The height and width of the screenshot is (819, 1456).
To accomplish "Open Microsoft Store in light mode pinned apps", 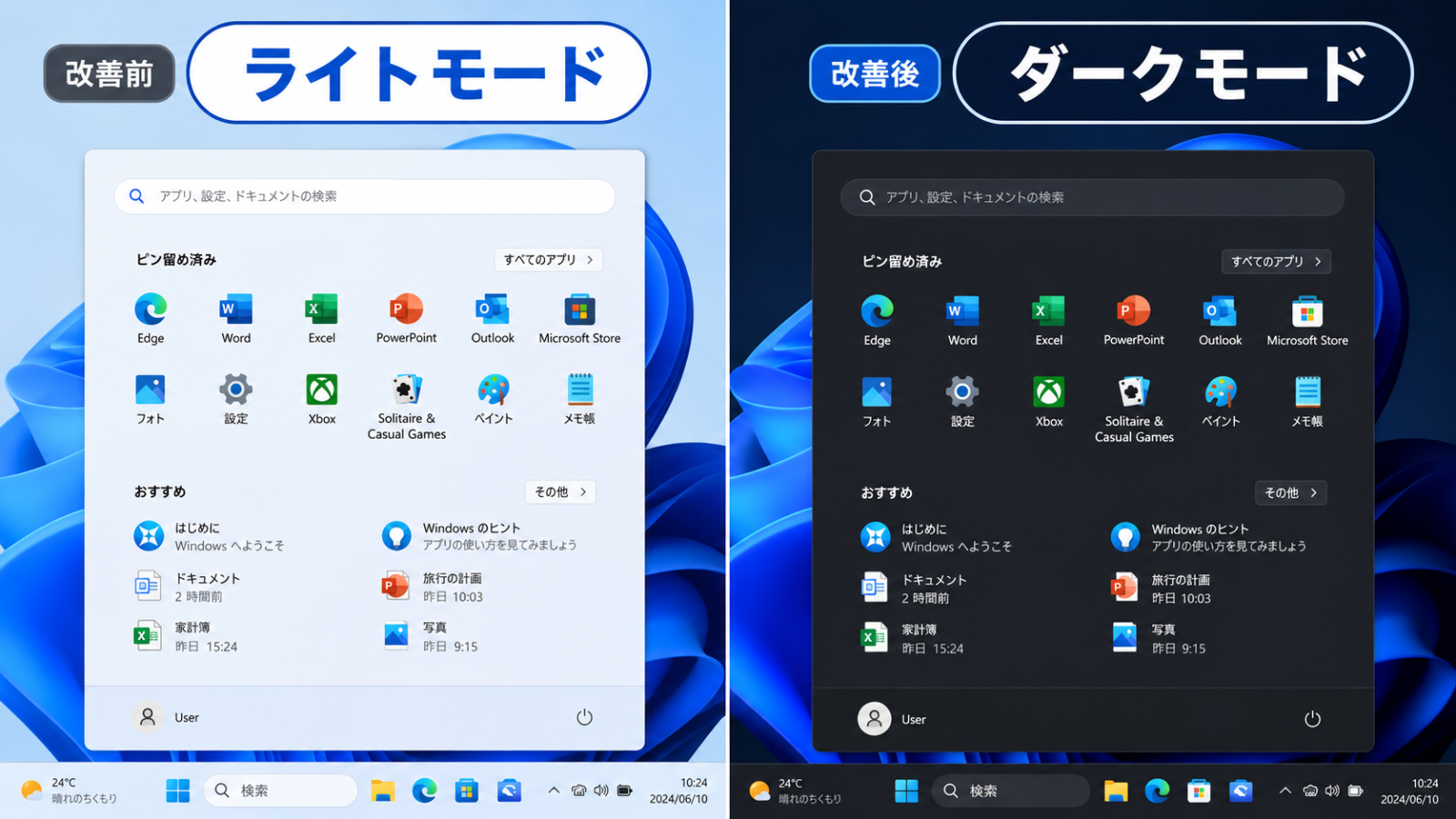I will pyautogui.click(x=580, y=318).
